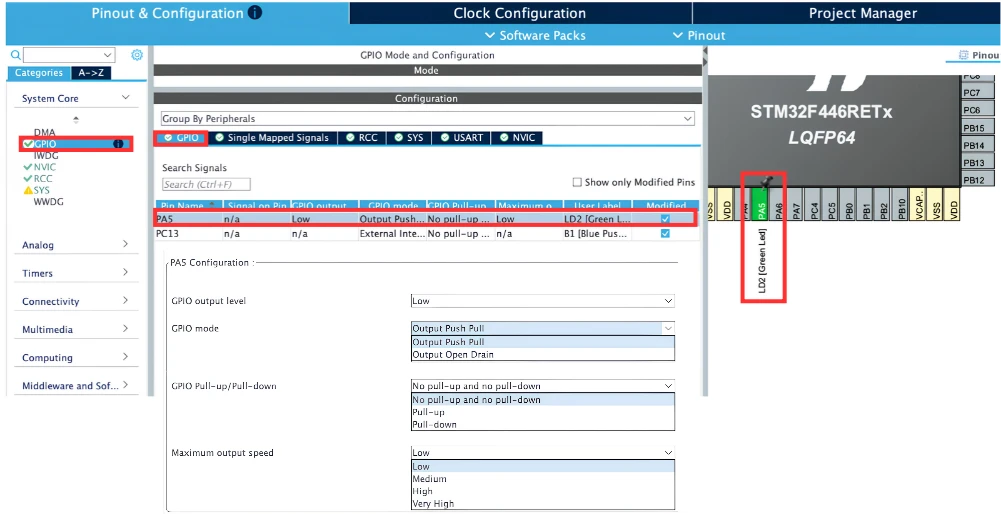Select the GPIO peripheral tab
The width and height of the screenshot is (1001, 514).
pos(182,137)
